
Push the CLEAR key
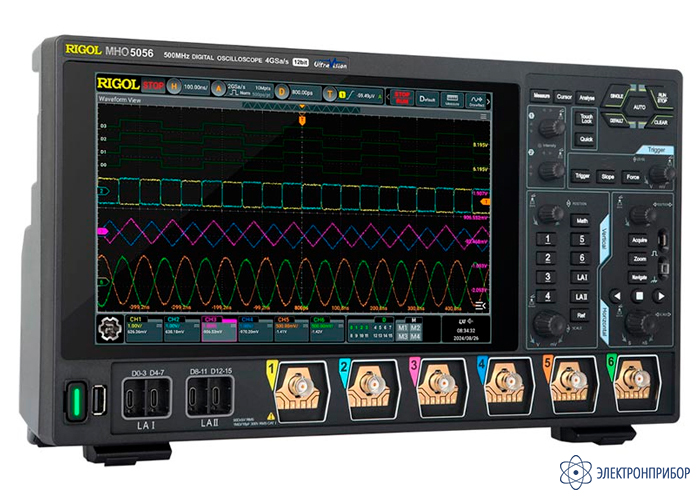point(660,122)
